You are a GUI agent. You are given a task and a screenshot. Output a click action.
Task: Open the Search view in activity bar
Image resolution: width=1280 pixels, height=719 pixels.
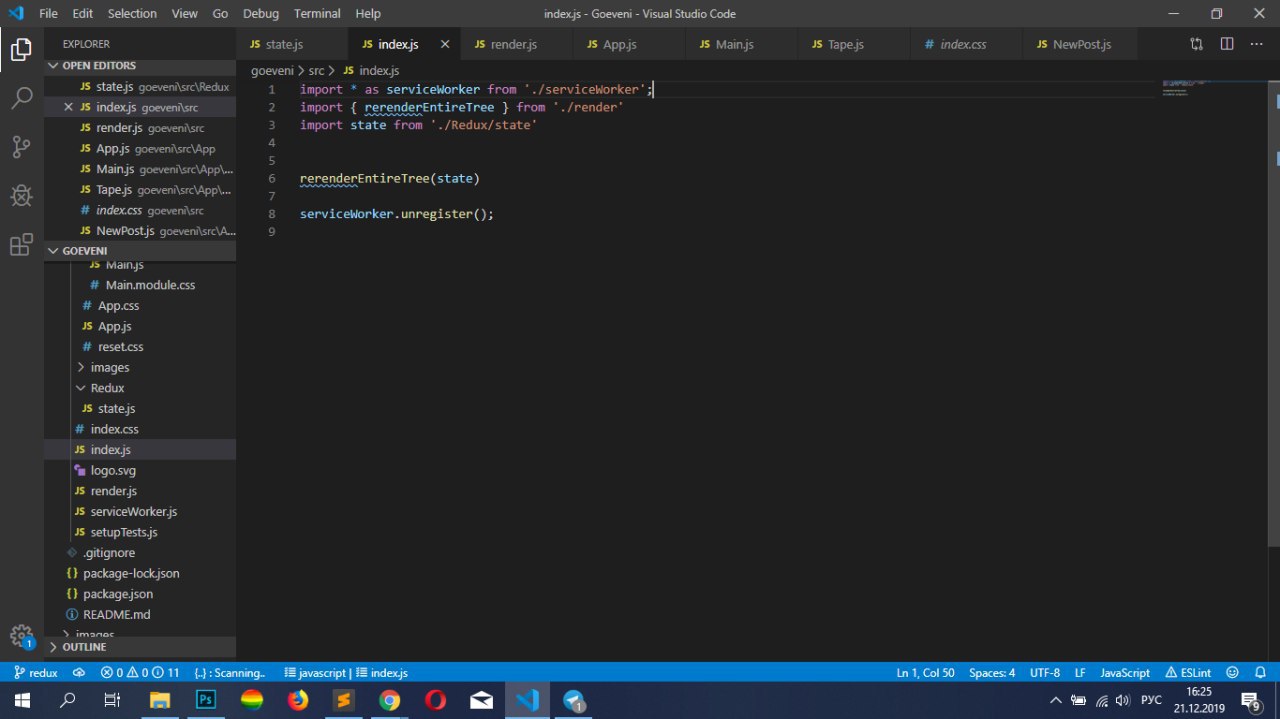pos(21,98)
